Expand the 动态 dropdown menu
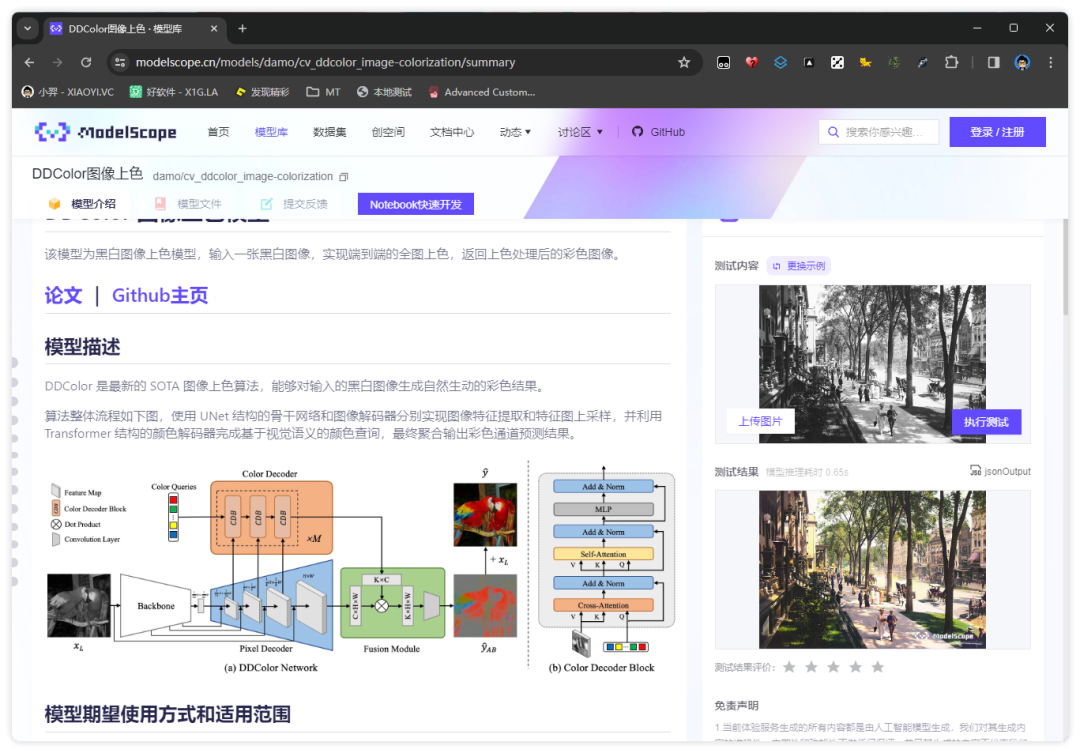 pyautogui.click(x=515, y=132)
